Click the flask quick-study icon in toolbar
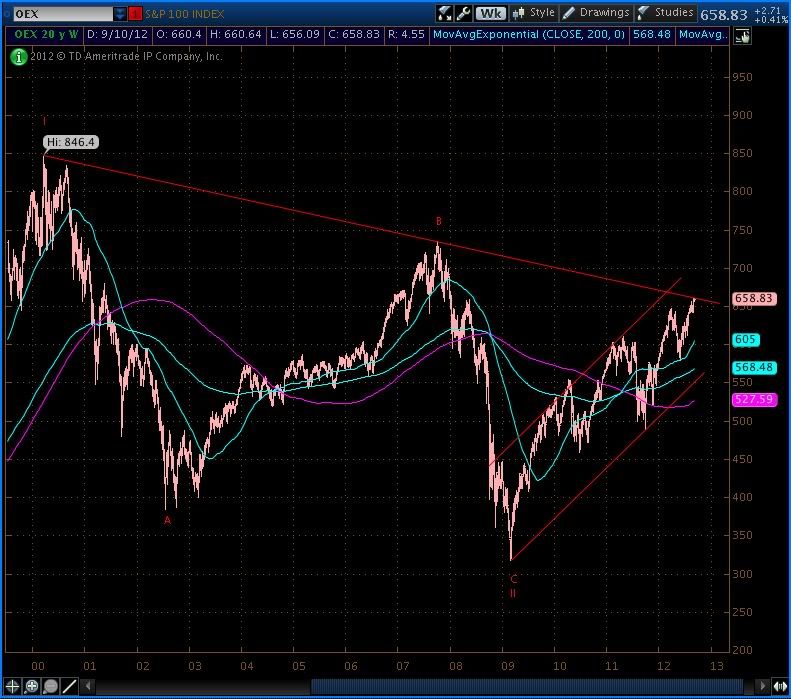 tap(445, 13)
